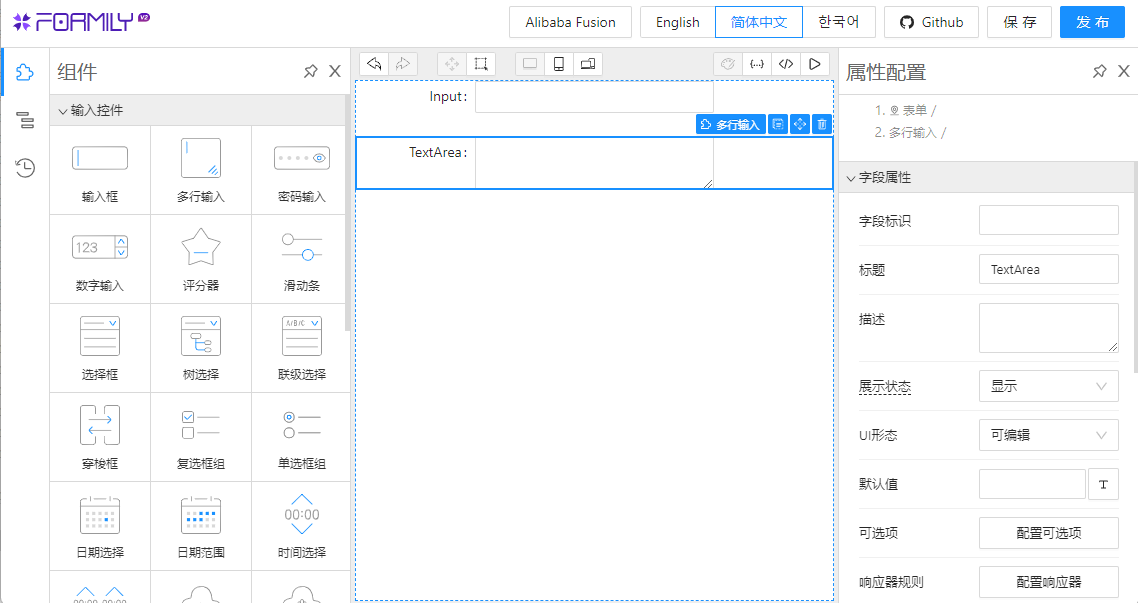Viewport: 1138px width, 603px height.
Task: Open the 展示状态 dropdown
Action: coord(1049,386)
